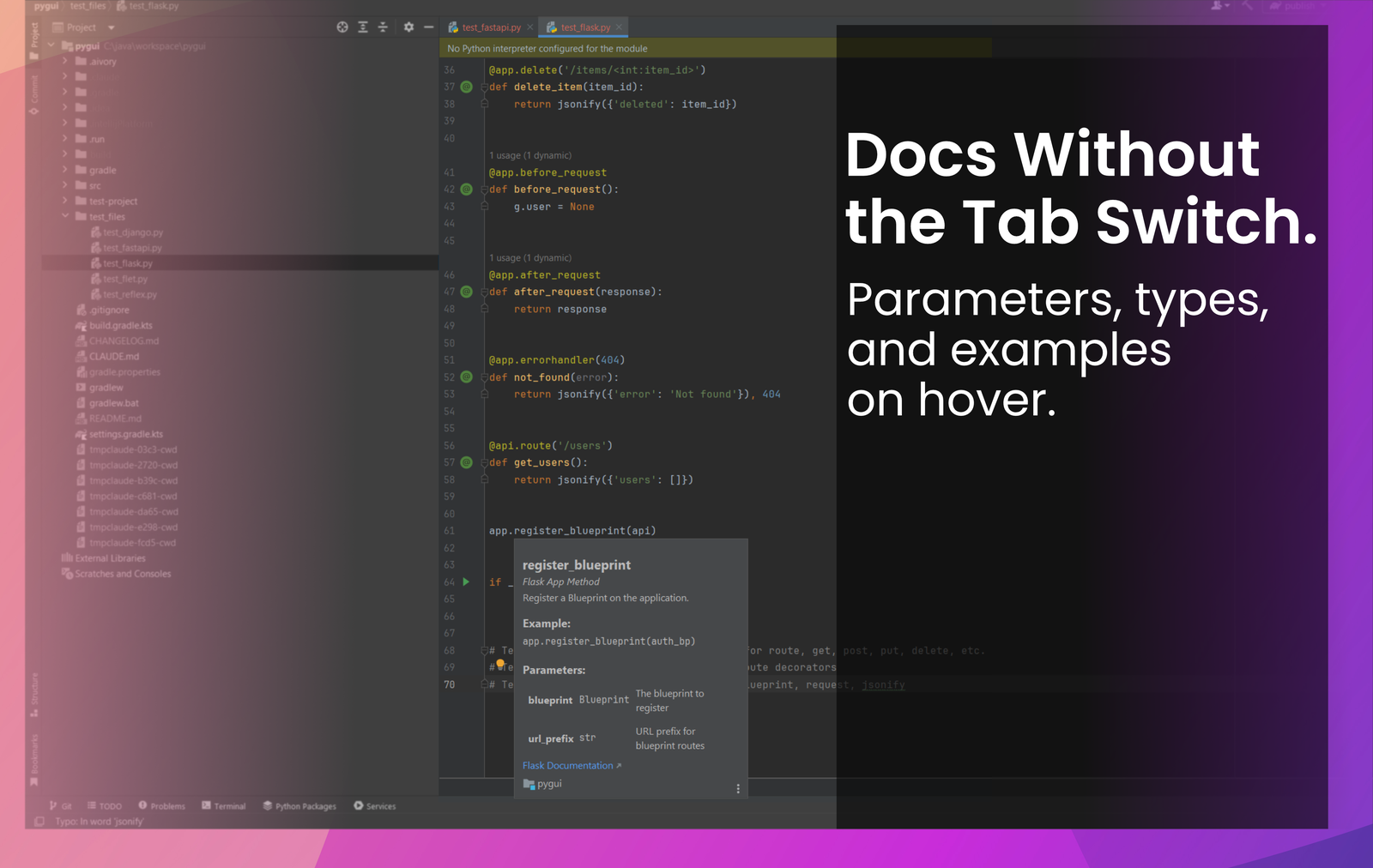Close the test_fastapi.py tab

click(530, 27)
